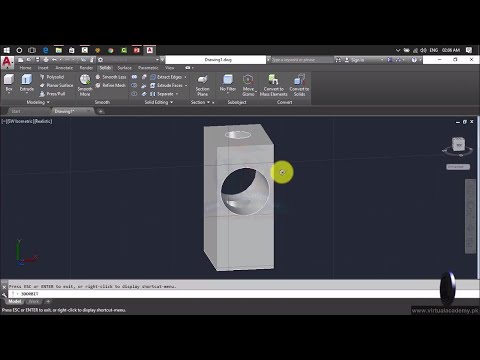Open the Sign In dropdown

coord(382,60)
